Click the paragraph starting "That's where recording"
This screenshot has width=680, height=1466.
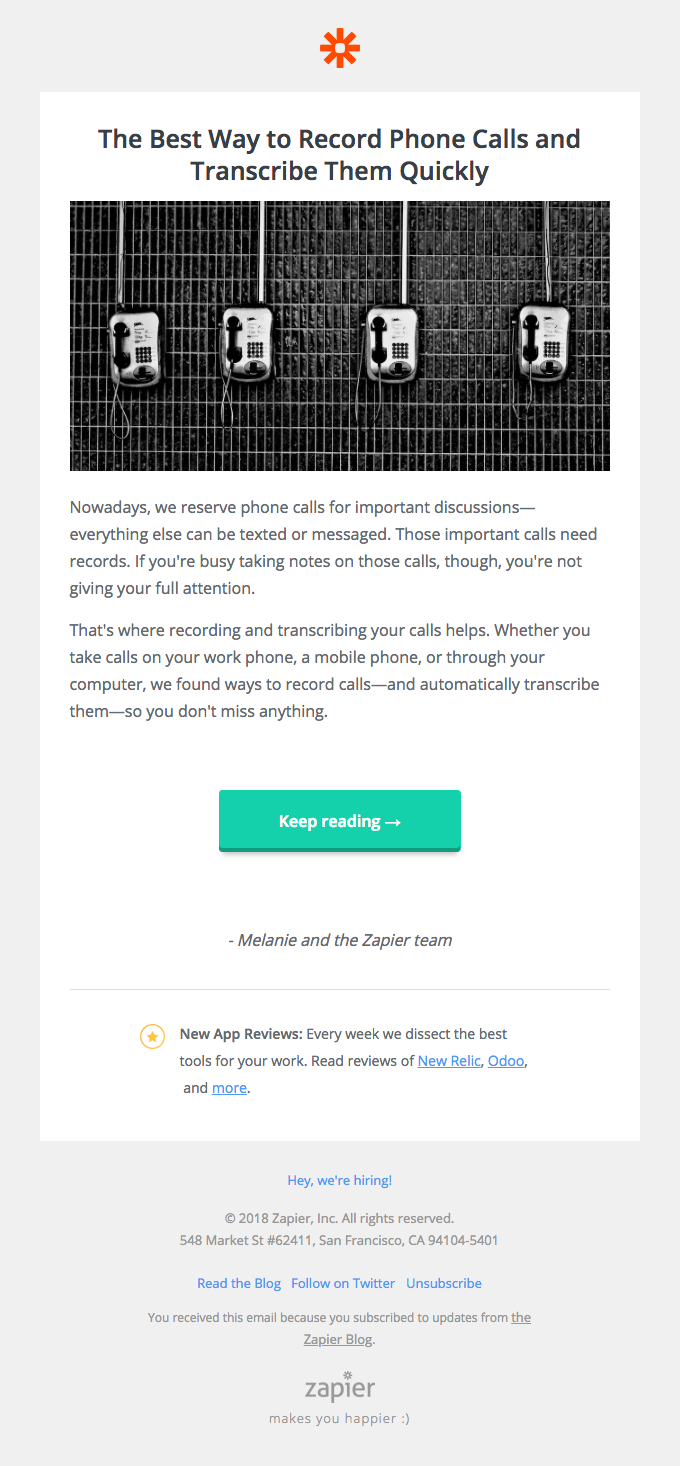pos(330,671)
